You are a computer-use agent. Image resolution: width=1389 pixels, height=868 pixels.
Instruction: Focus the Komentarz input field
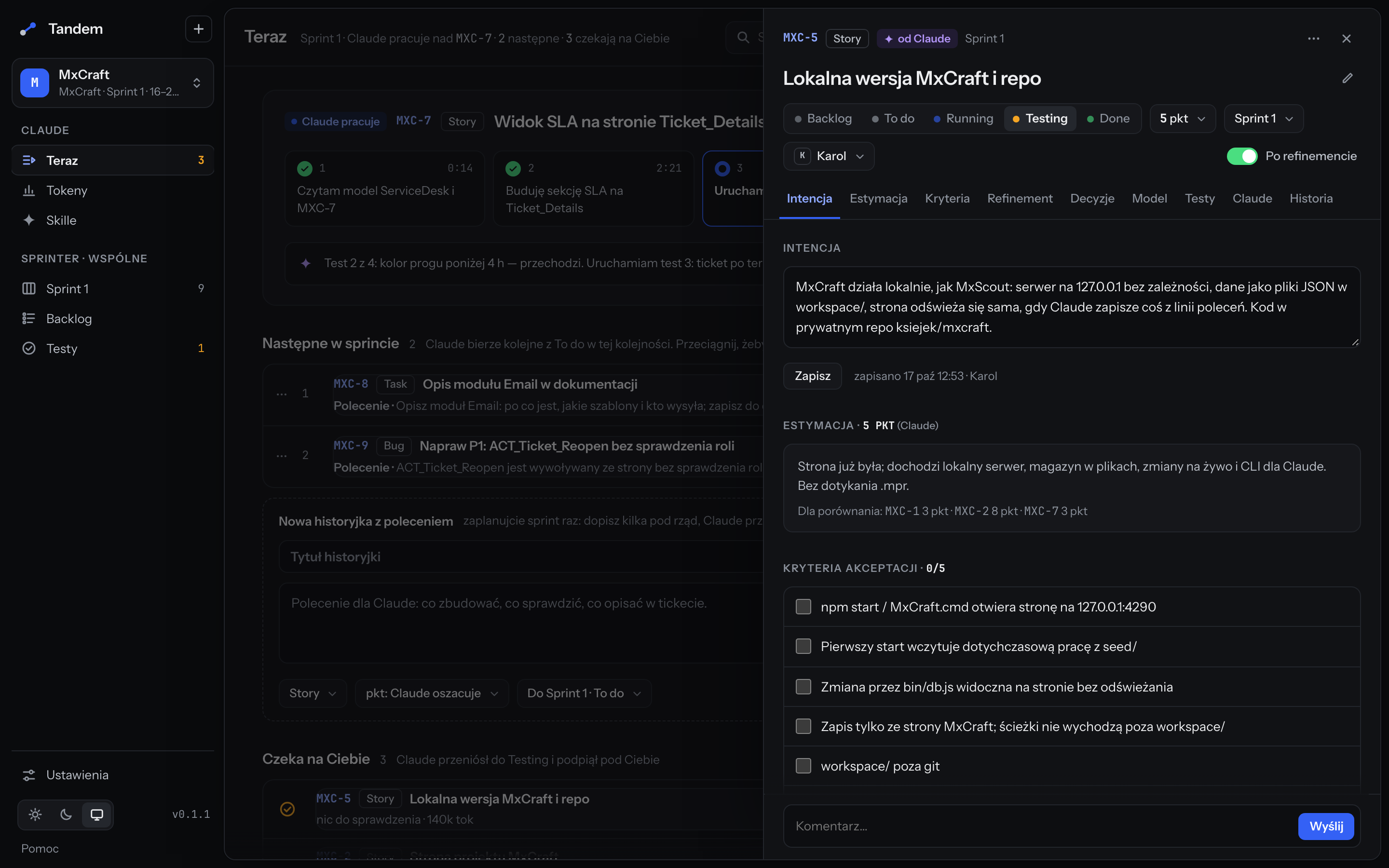coord(1039,826)
